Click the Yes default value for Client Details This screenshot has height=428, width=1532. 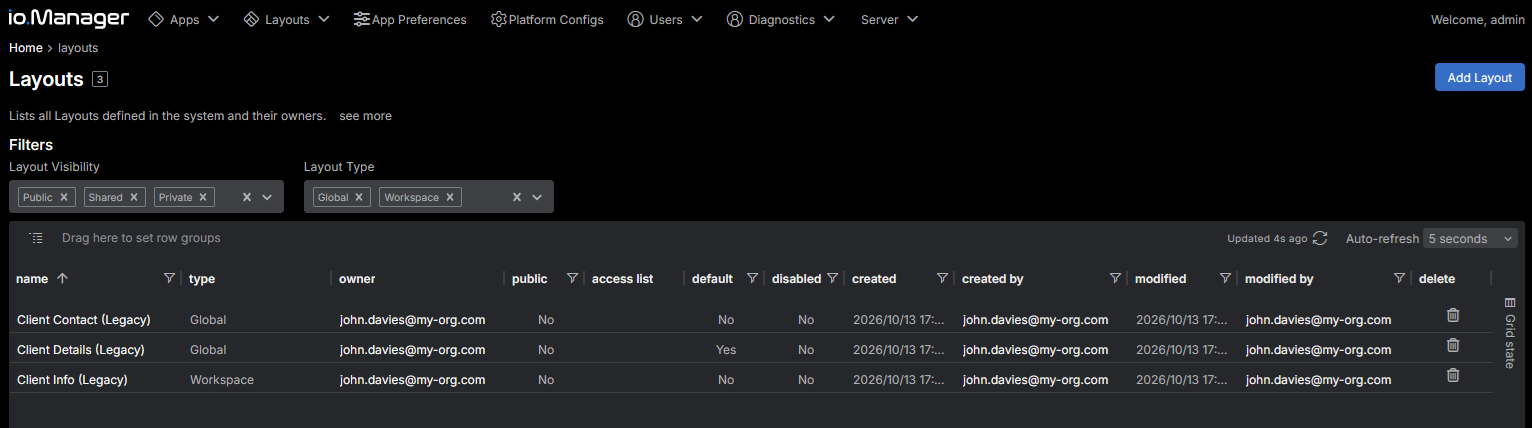click(x=726, y=350)
